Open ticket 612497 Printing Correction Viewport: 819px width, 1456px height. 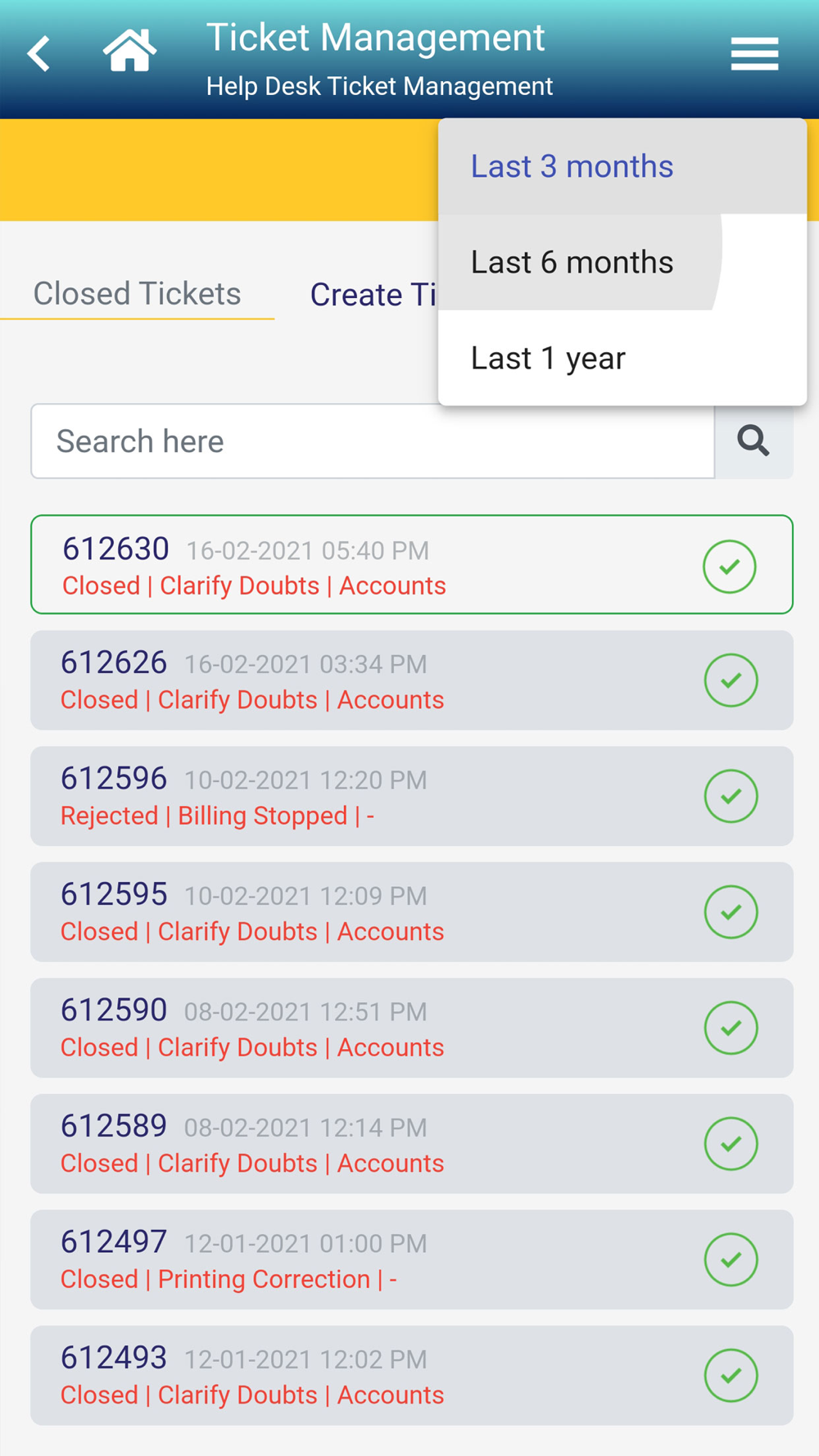(412, 1259)
